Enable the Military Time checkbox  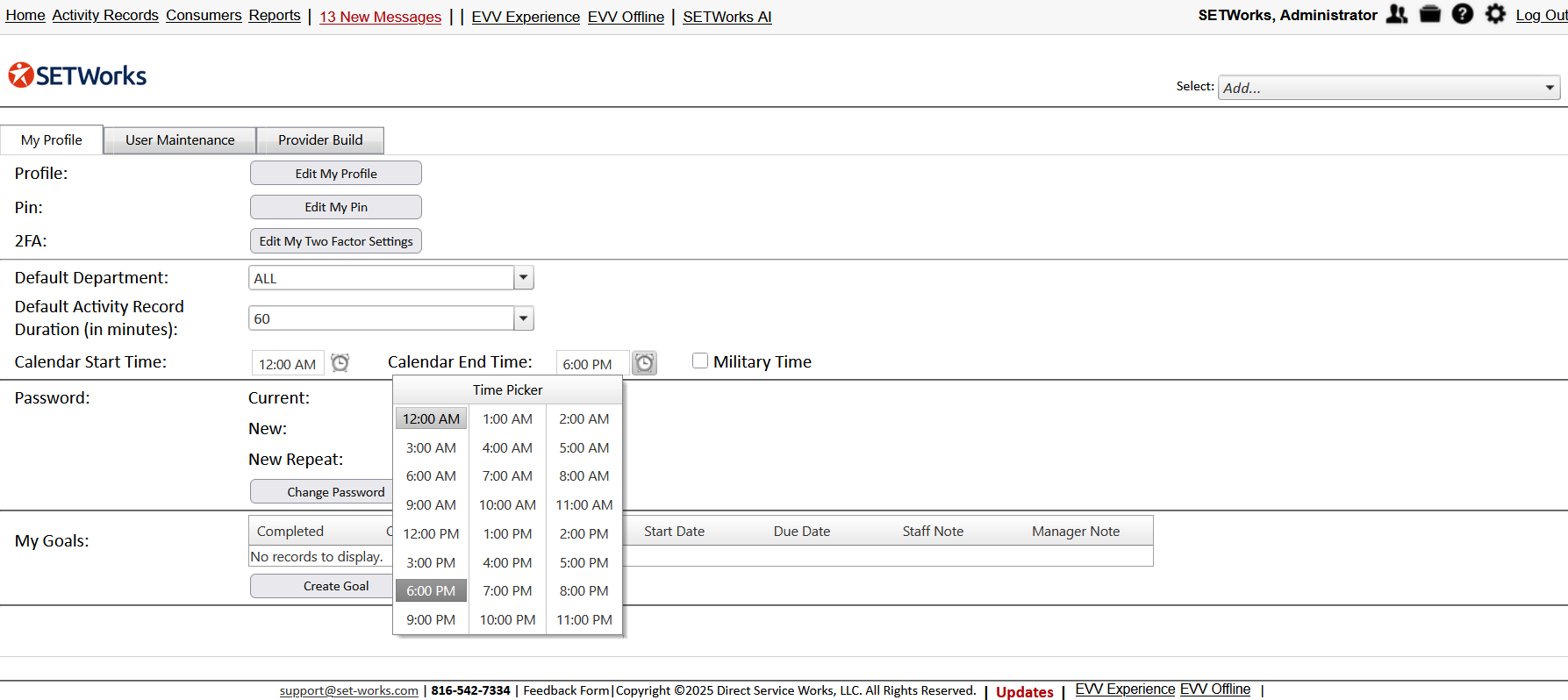click(700, 361)
